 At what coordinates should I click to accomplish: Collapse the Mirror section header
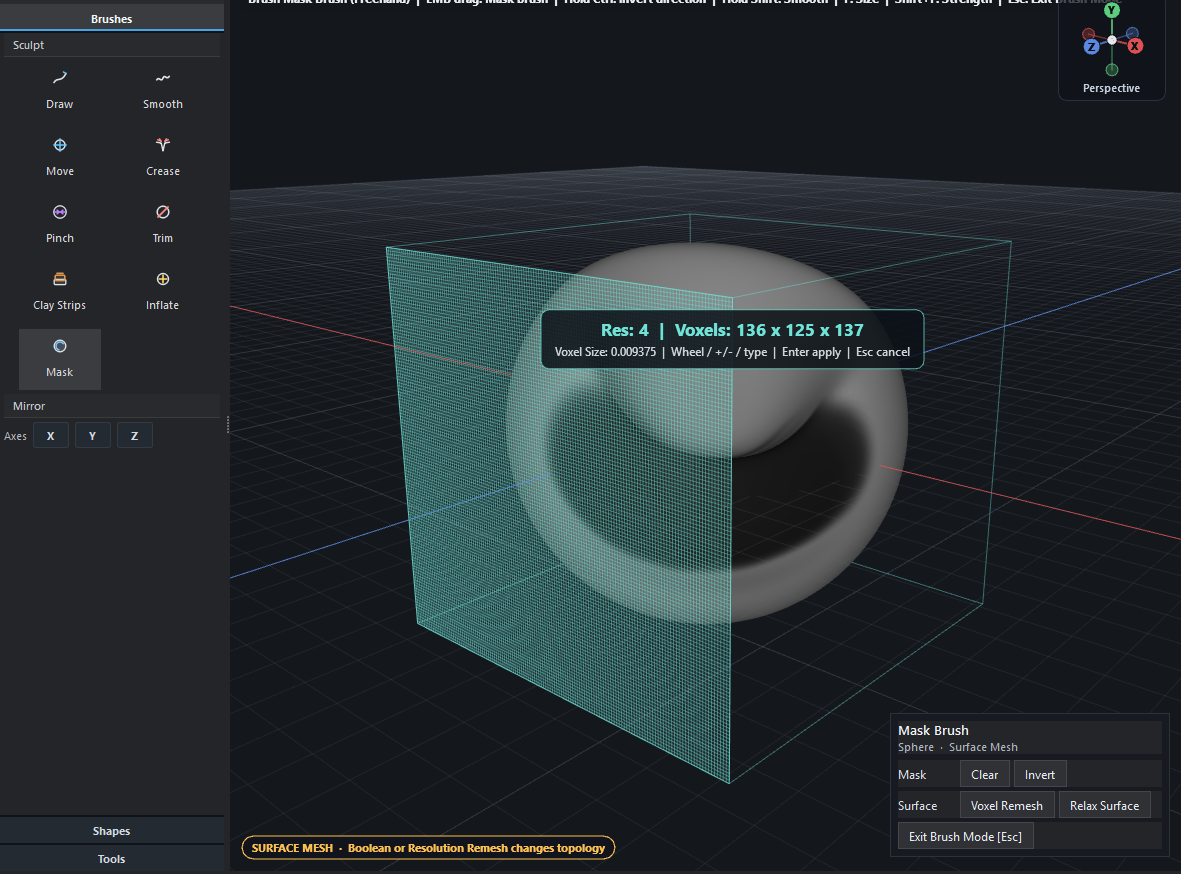[111, 406]
